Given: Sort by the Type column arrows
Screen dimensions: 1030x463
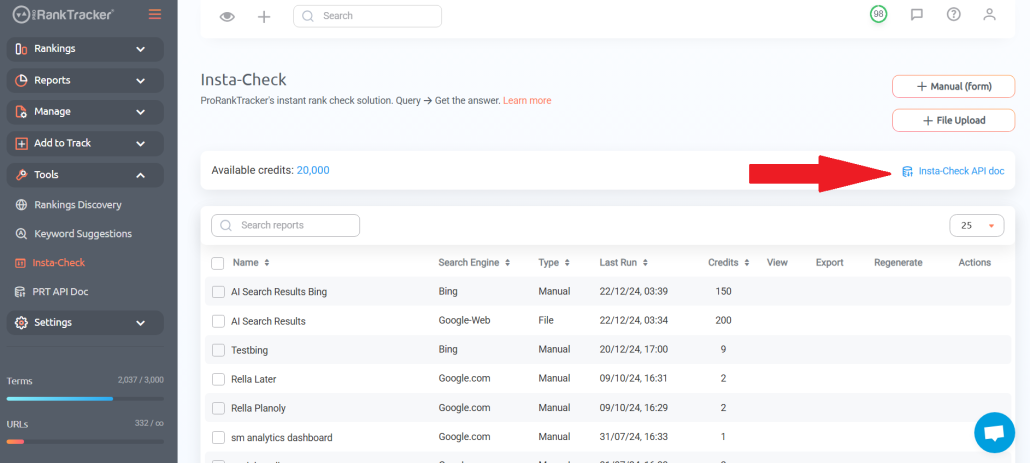Looking at the screenshot, I should 566,263.
